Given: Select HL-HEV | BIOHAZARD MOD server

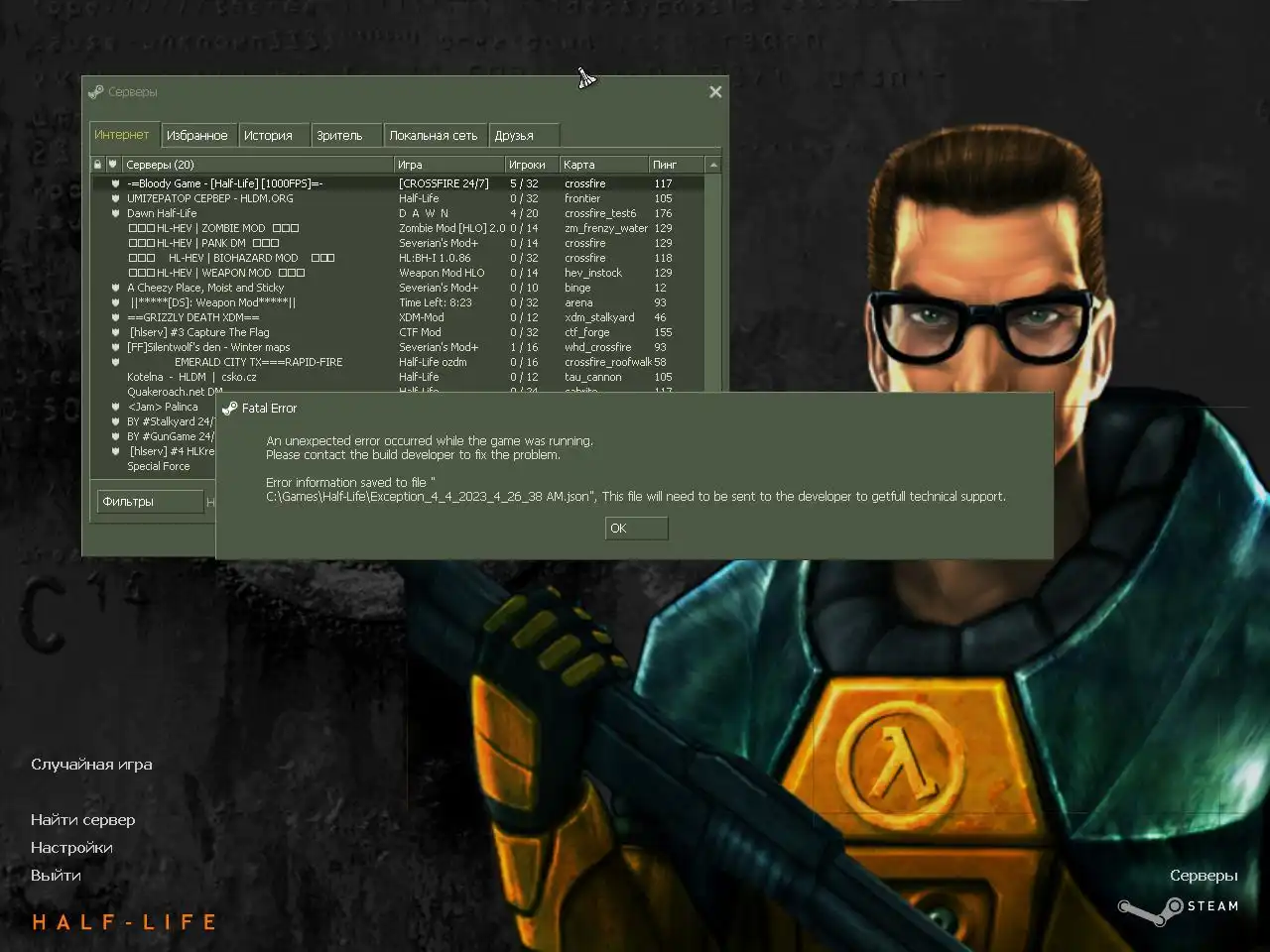Looking at the screenshot, I should 231,258.
